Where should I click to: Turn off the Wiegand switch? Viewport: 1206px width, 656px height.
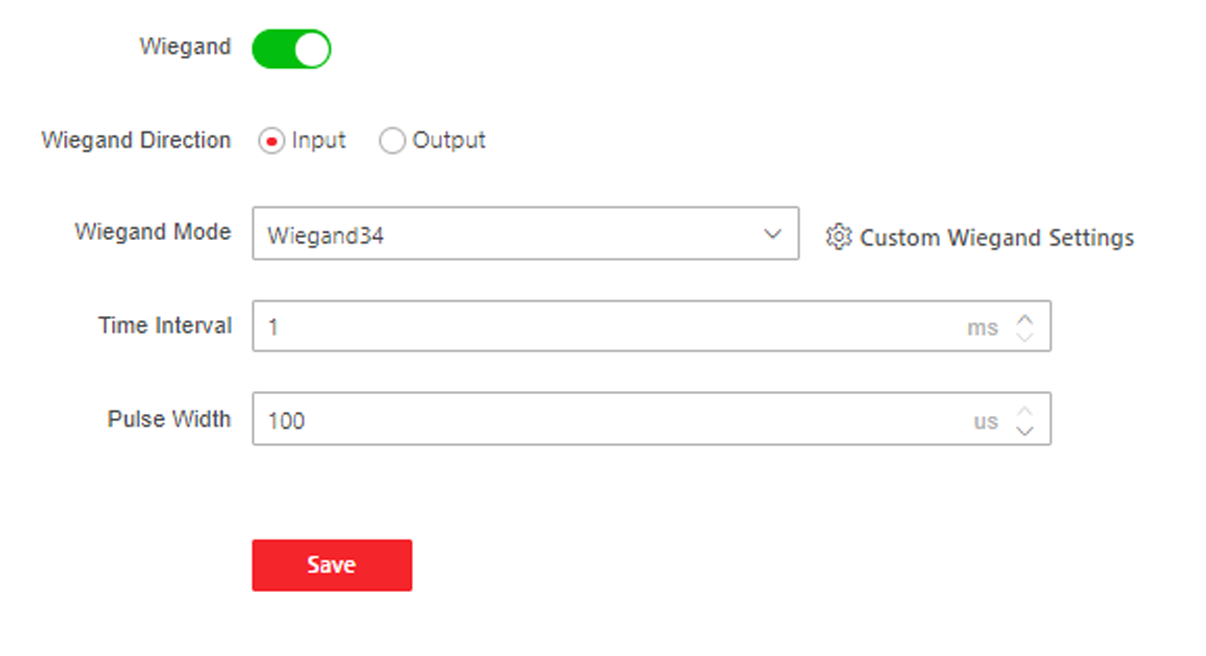point(291,49)
